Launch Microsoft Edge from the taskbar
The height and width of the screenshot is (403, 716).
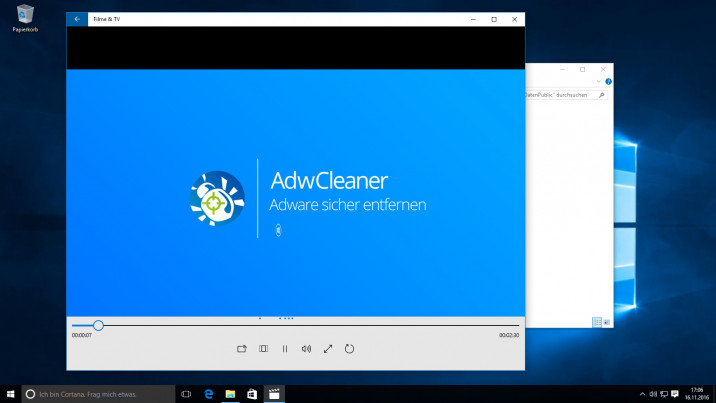point(208,394)
